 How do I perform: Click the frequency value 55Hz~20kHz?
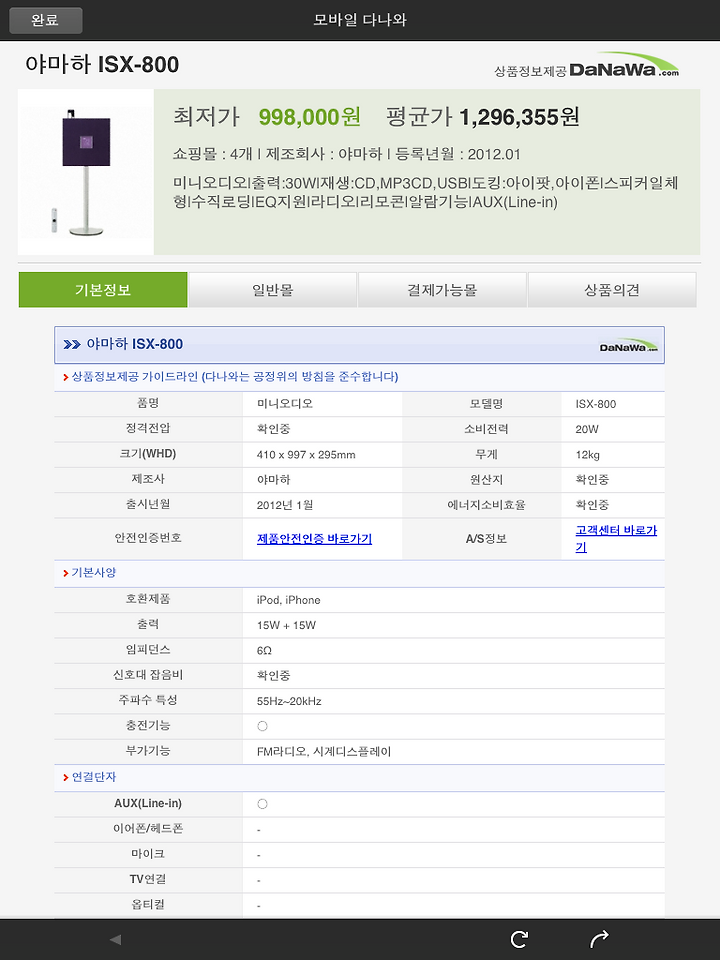(289, 701)
